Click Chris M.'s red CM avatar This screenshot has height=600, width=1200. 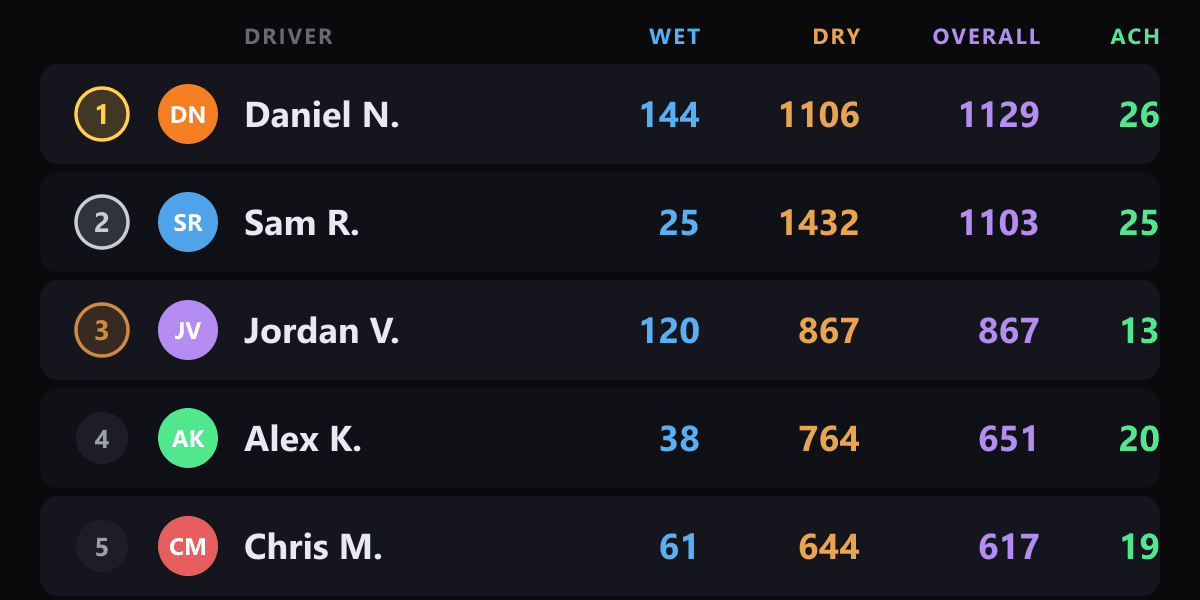tap(188, 546)
